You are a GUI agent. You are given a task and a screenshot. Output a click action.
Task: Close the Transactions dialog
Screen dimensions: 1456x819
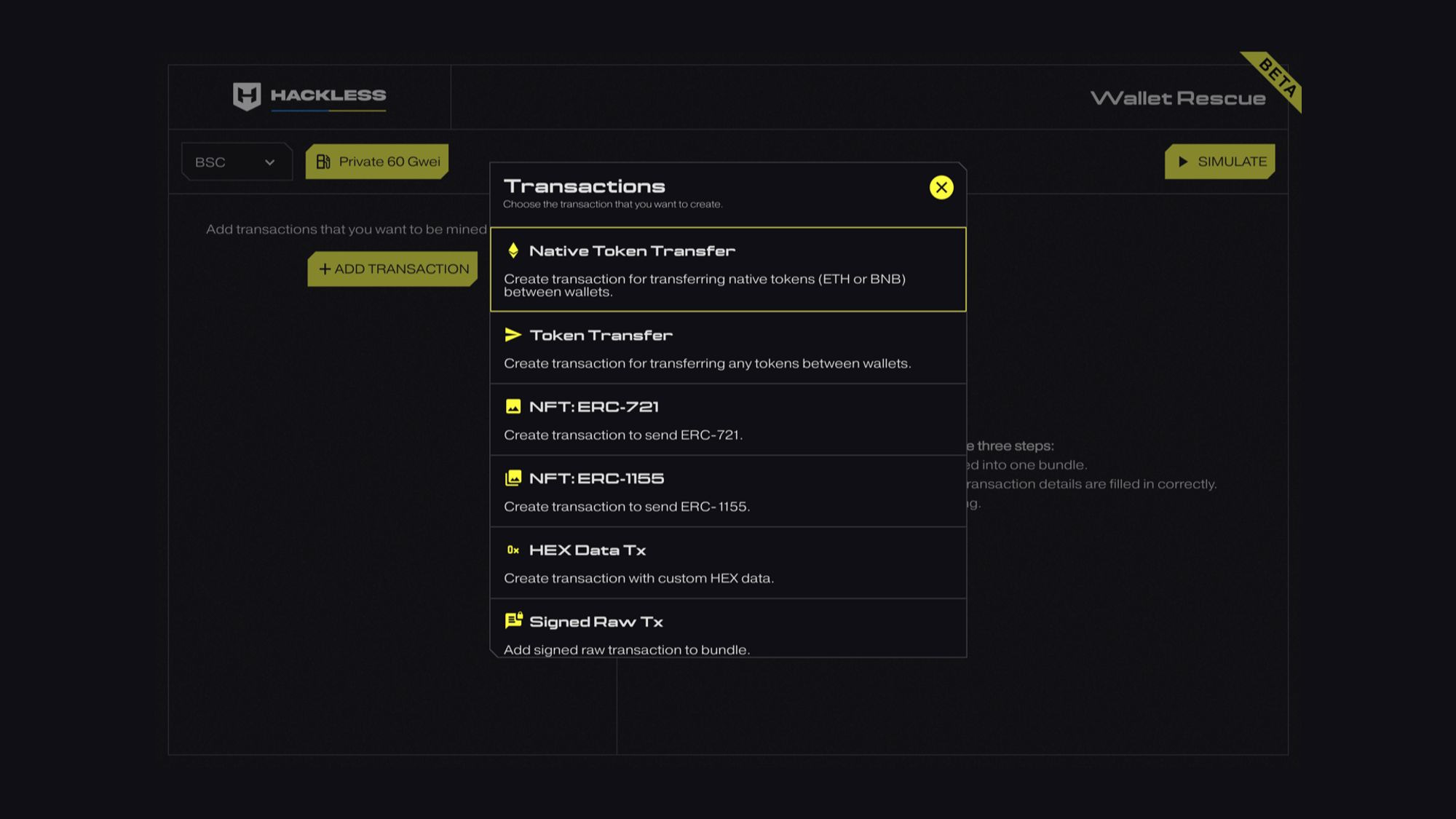click(941, 187)
